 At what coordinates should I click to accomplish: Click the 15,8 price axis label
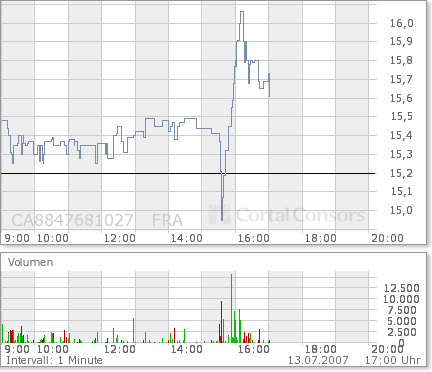(402, 60)
